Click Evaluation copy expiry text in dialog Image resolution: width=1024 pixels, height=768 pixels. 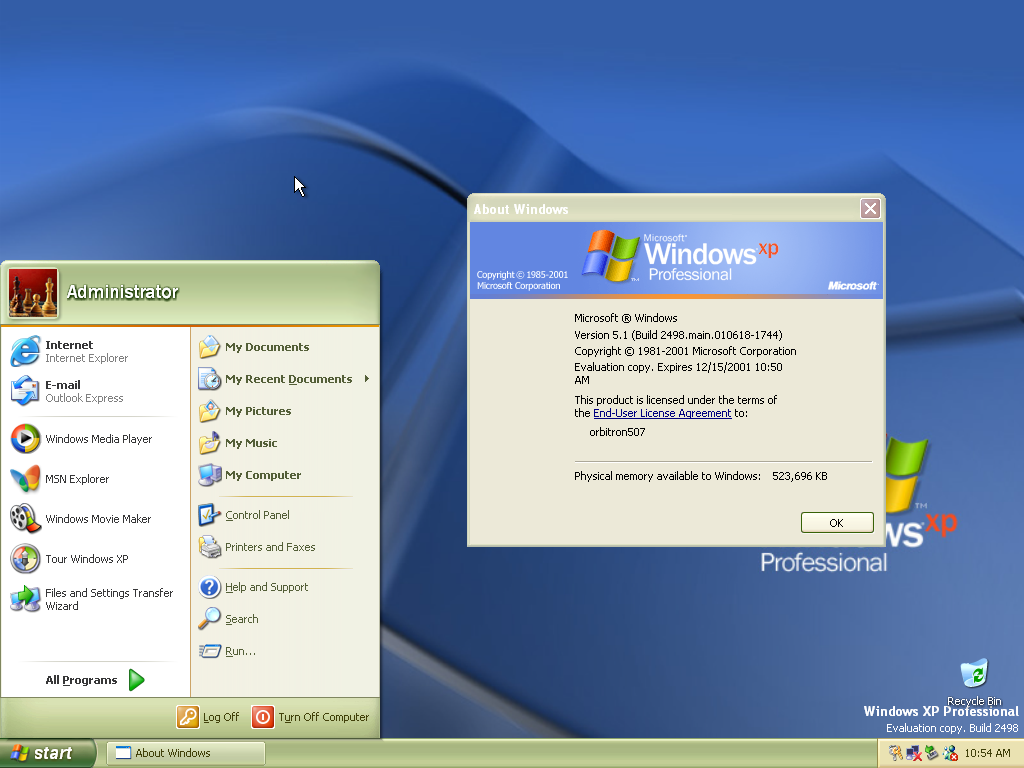point(678,374)
